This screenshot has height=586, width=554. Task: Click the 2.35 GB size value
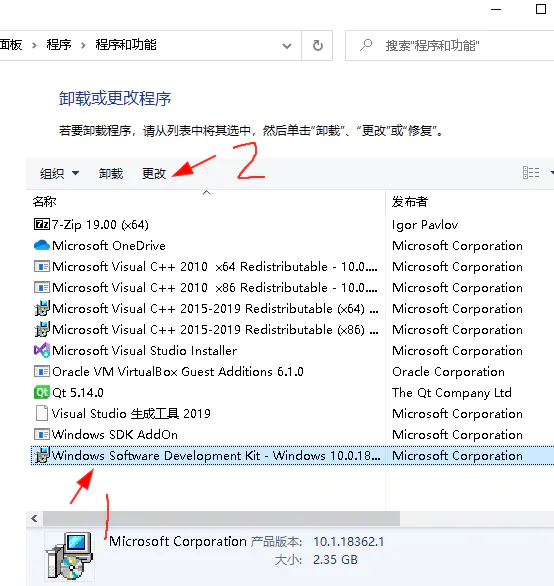pos(335,559)
